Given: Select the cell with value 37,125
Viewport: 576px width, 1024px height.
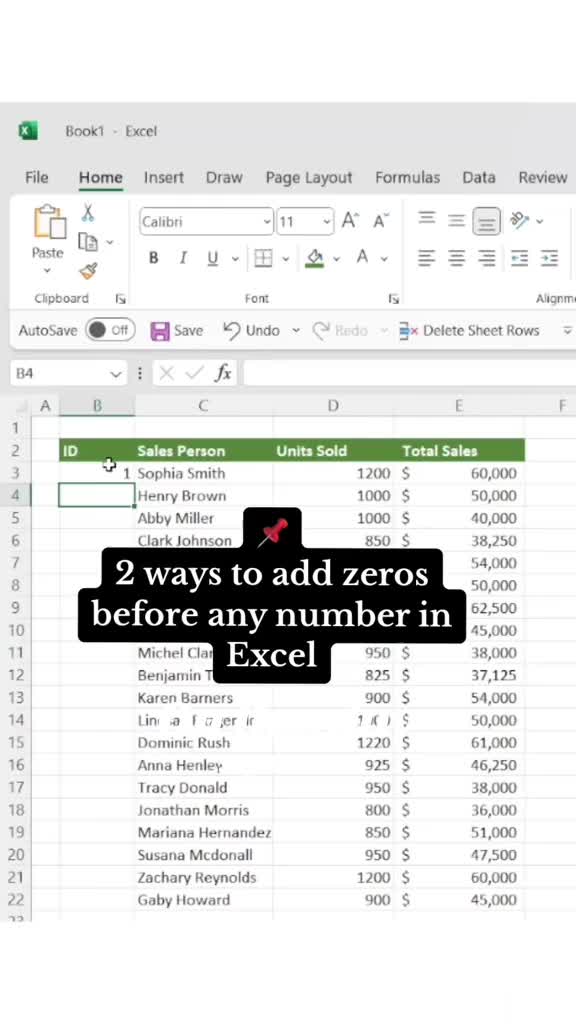Looking at the screenshot, I should pyautogui.click(x=458, y=675).
